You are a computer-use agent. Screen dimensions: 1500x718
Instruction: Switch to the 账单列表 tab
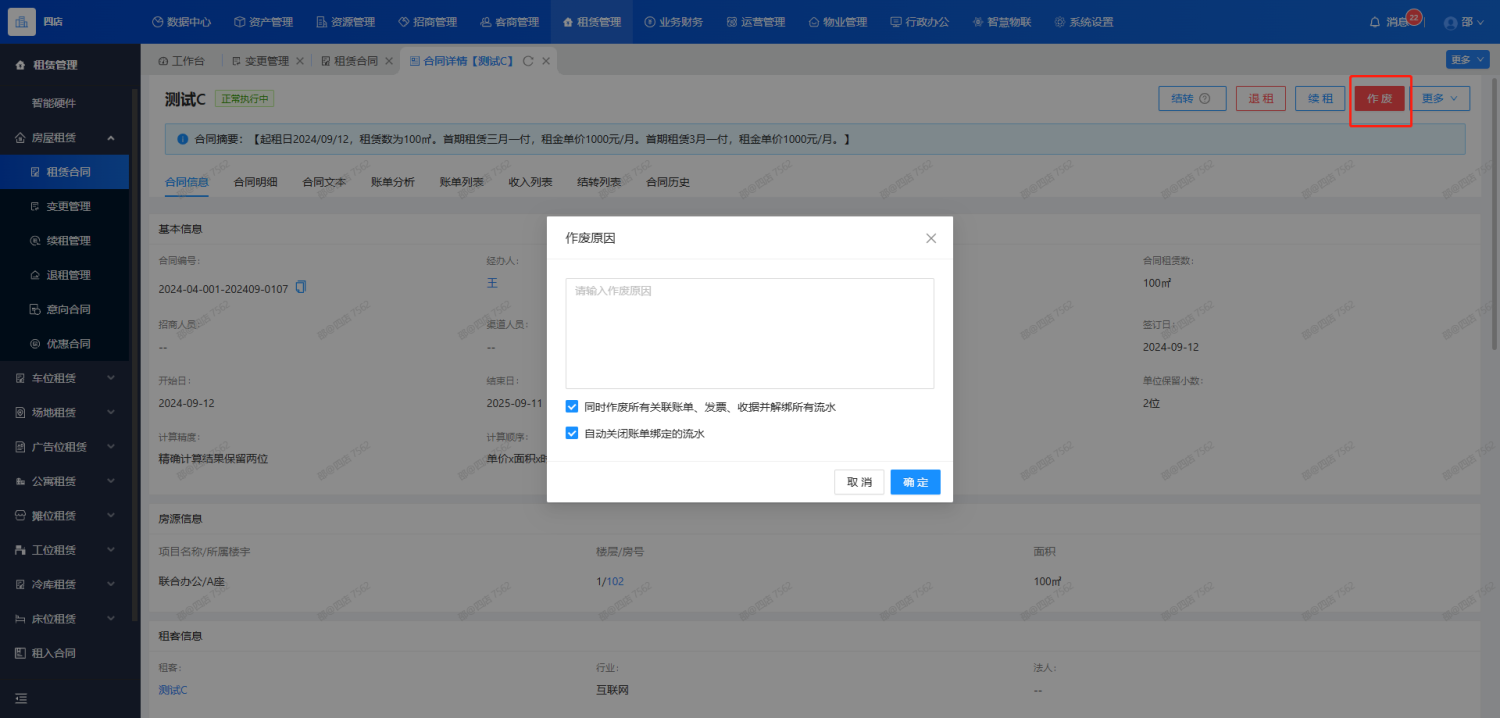coord(461,182)
